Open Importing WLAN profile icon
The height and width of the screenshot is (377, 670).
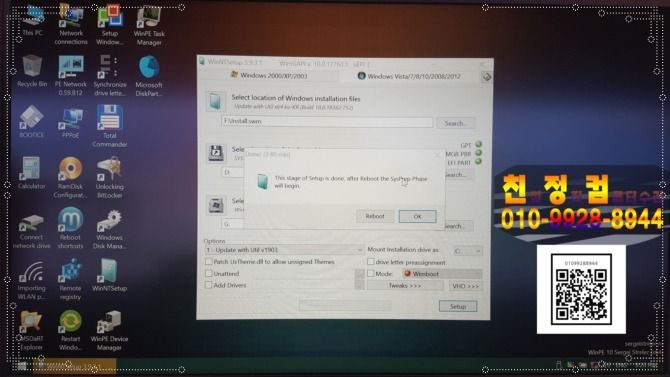(x=31, y=279)
